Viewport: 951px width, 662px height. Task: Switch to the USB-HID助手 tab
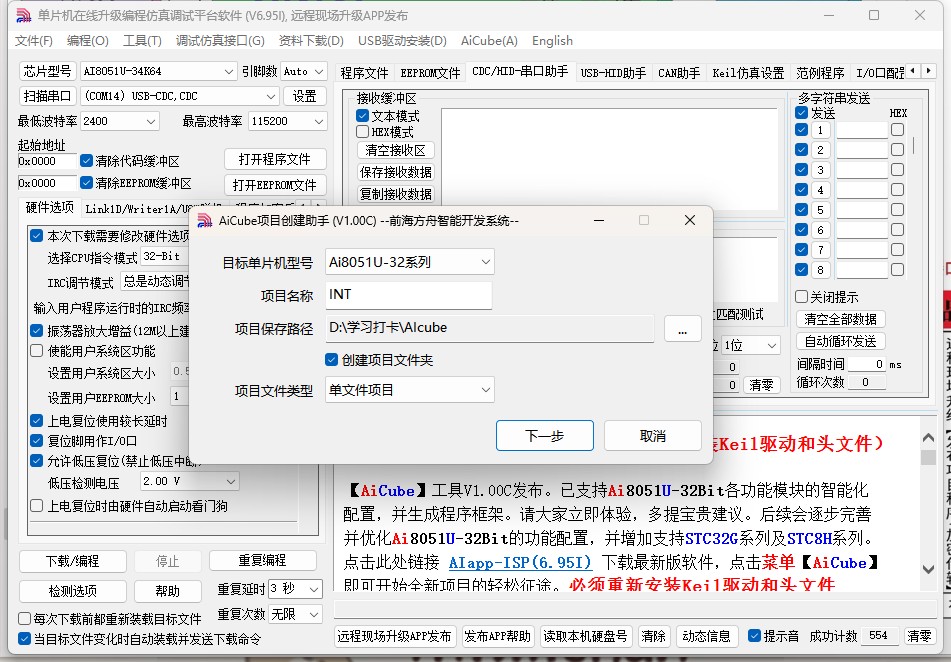613,73
